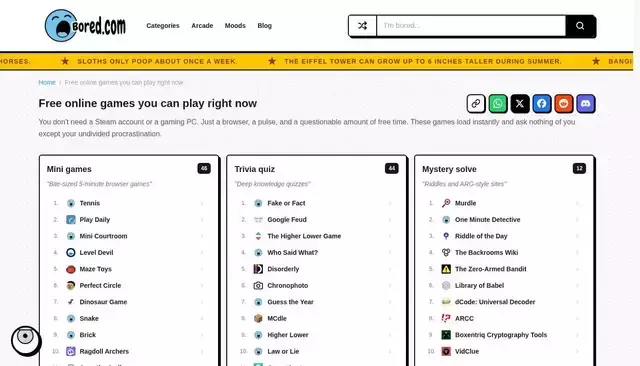Open the Law or Lie link
640x366 pixels.
point(283,351)
